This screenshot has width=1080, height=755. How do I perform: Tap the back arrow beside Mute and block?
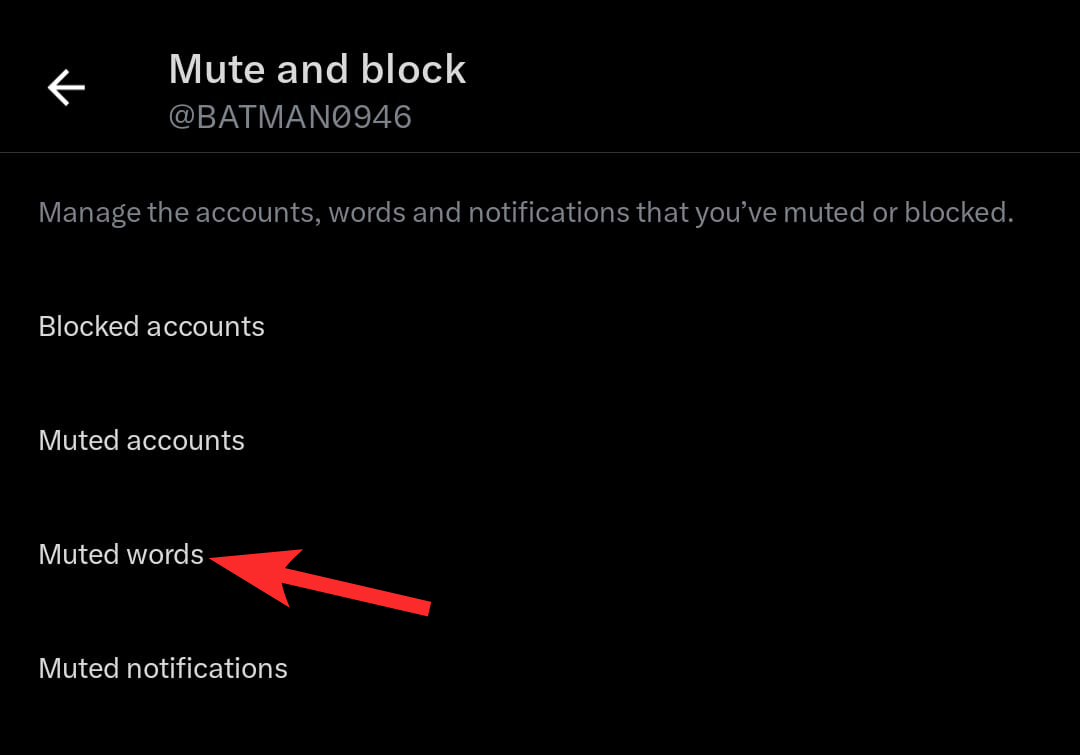66,88
